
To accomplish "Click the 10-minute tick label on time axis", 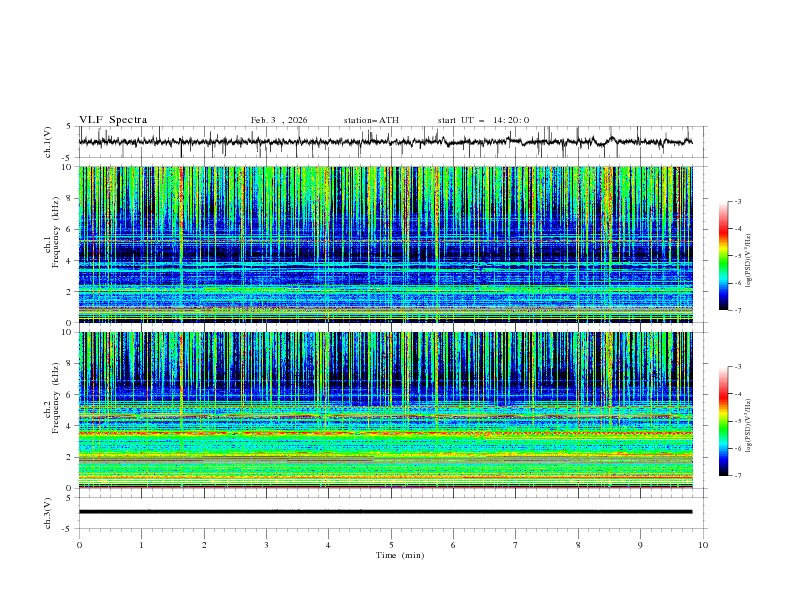I will [x=703, y=545].
